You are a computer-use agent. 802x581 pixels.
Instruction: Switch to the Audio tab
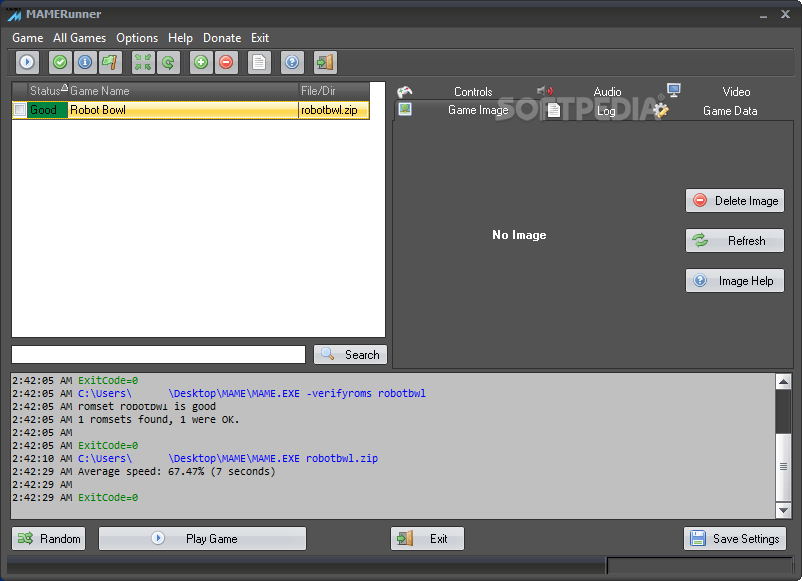pos(607,92)
